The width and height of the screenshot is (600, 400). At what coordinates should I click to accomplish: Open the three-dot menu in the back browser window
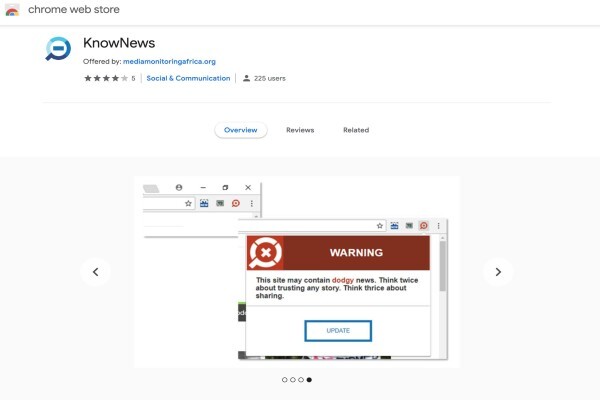[251, 203]
